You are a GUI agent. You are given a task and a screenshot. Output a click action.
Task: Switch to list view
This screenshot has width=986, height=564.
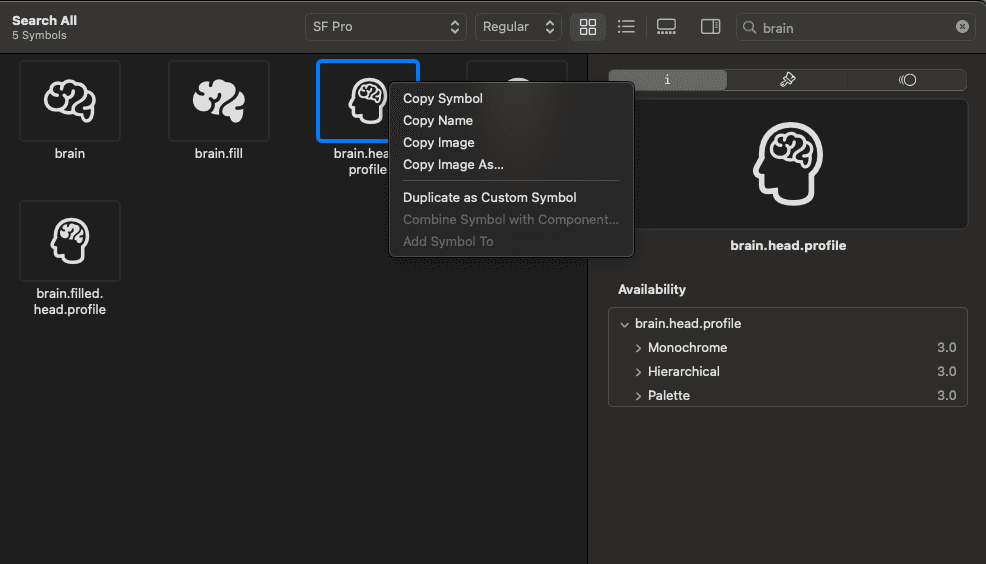pyautogui.click(x=626, y=27)
